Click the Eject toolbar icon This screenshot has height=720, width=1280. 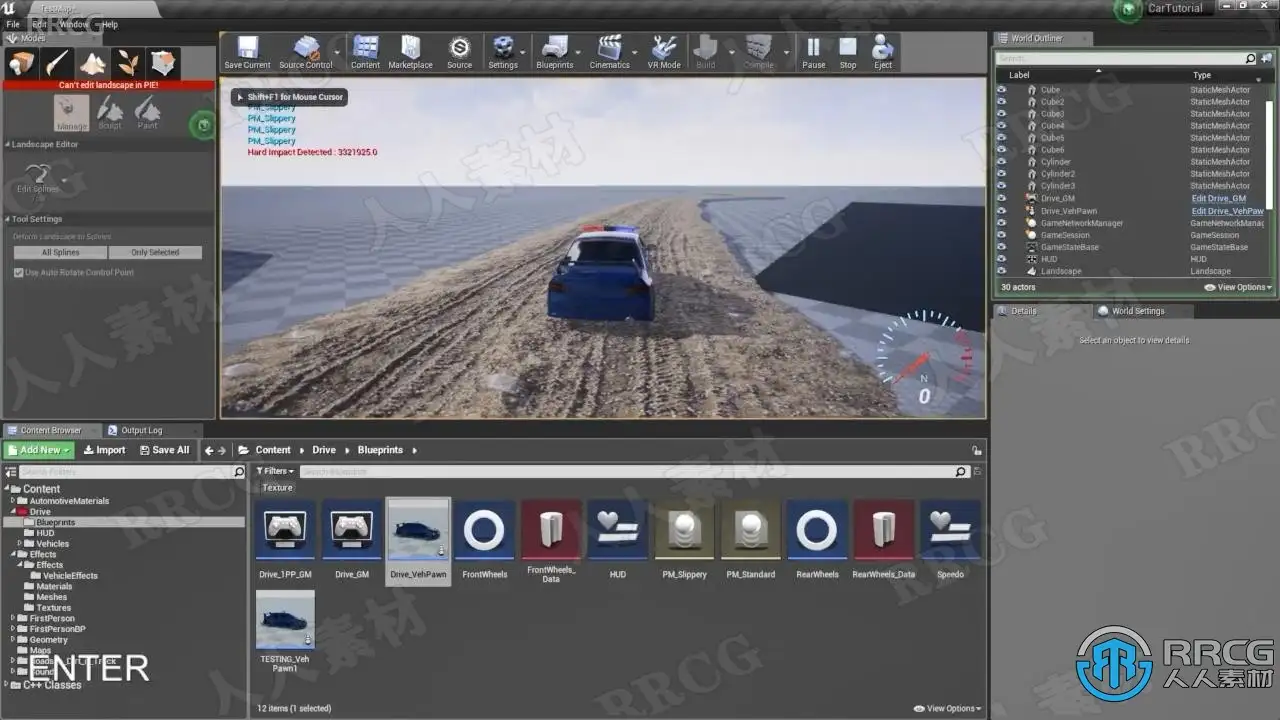click(x=883, y=52)
